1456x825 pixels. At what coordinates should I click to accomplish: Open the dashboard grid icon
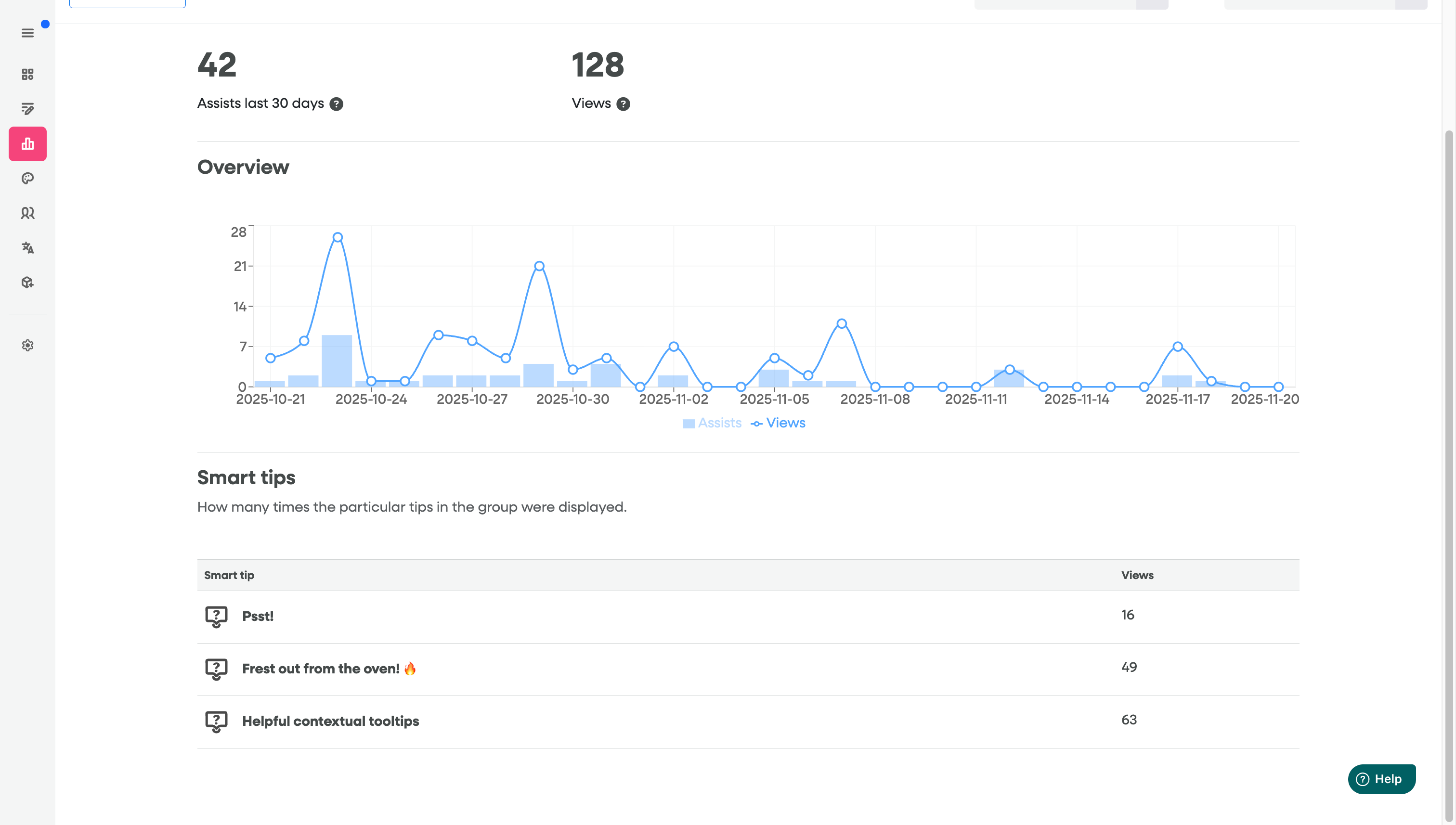(x=27, y=74)
